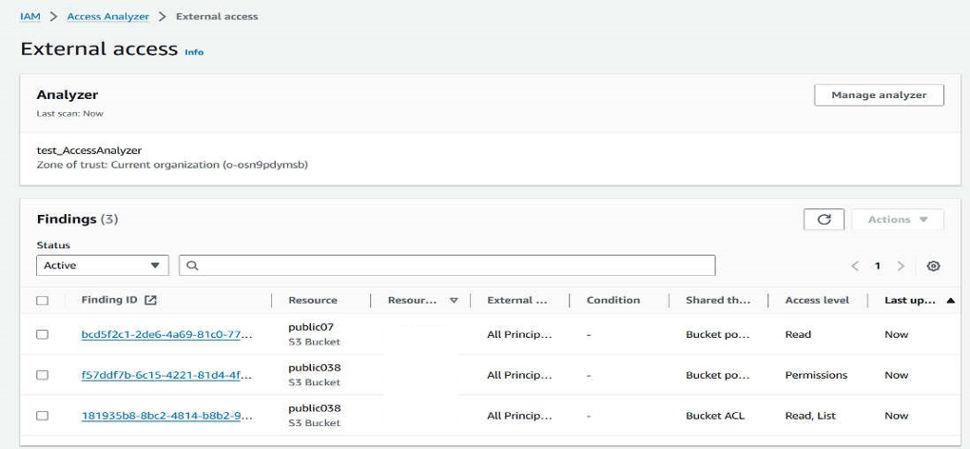Click the sort arrow on Resource owner column
The height and width of the screenshot is (449, 970).
454,300
